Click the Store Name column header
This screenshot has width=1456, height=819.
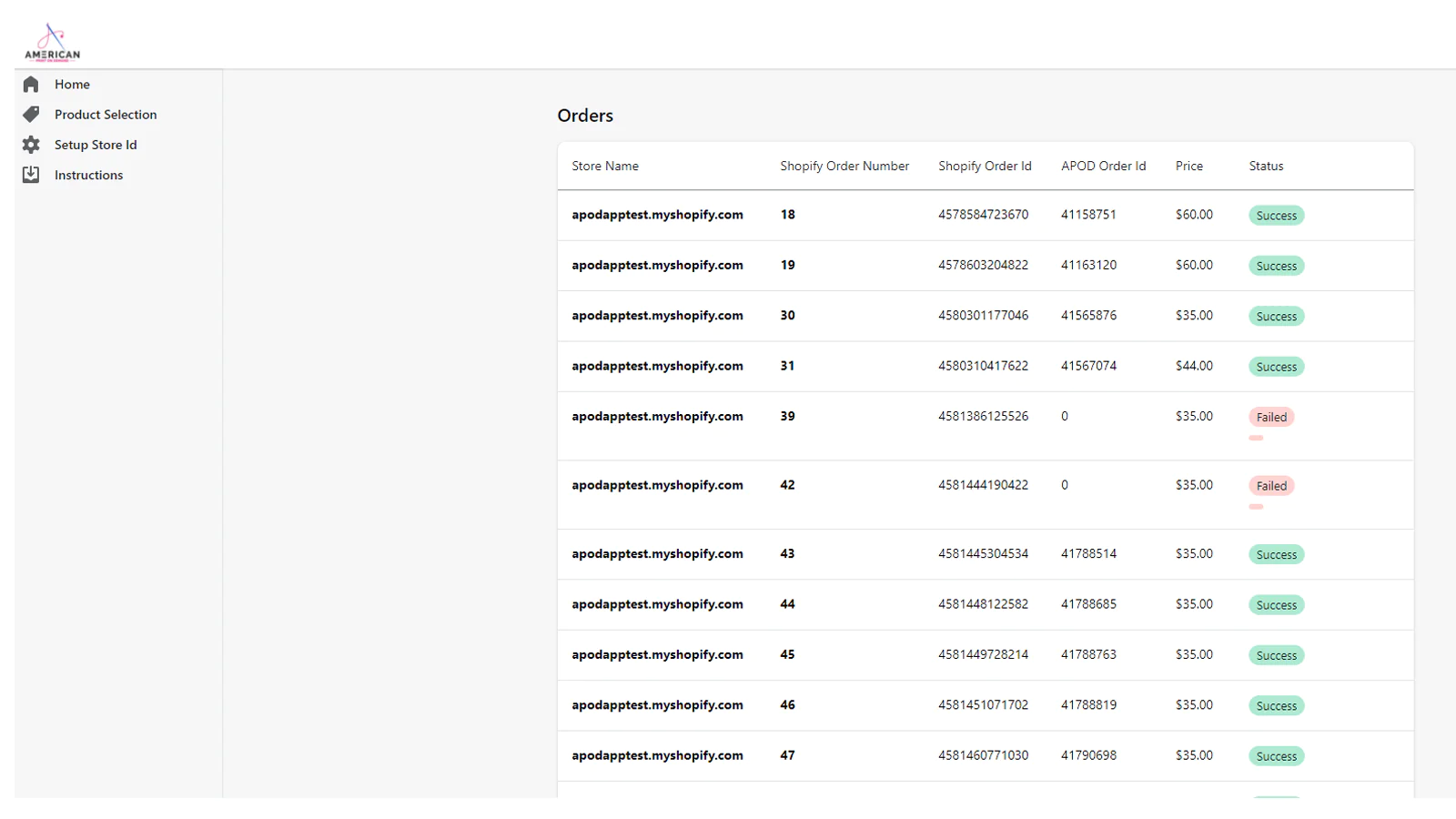[605, 166]
